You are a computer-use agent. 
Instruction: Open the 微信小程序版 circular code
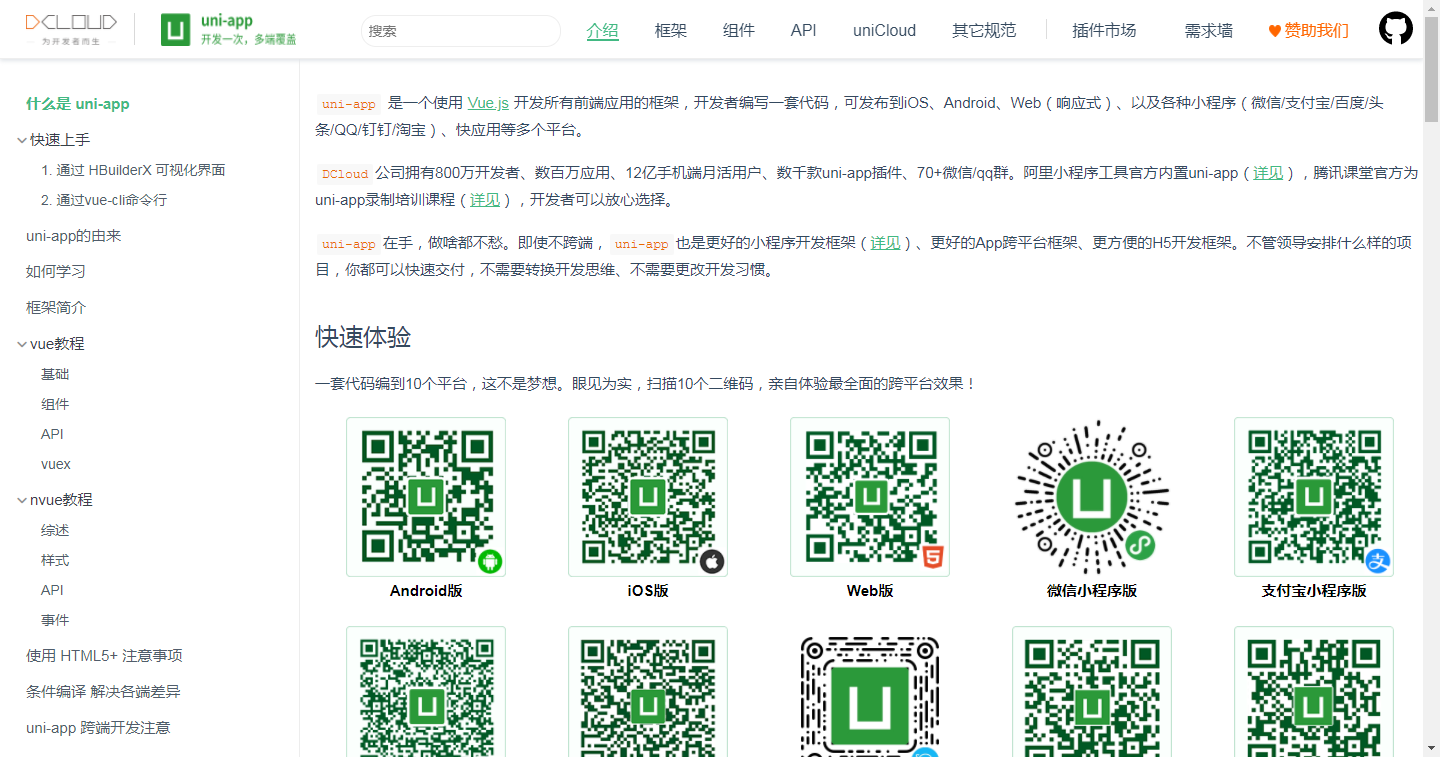pos(1092,497)
